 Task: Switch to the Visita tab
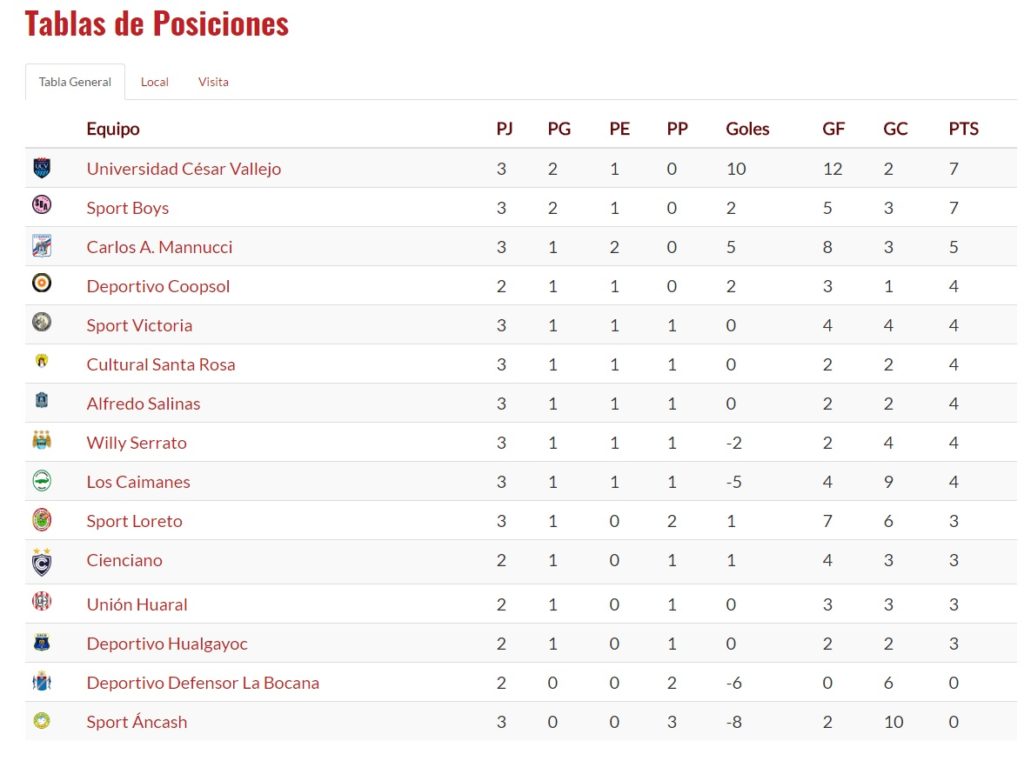pos(213,82)
